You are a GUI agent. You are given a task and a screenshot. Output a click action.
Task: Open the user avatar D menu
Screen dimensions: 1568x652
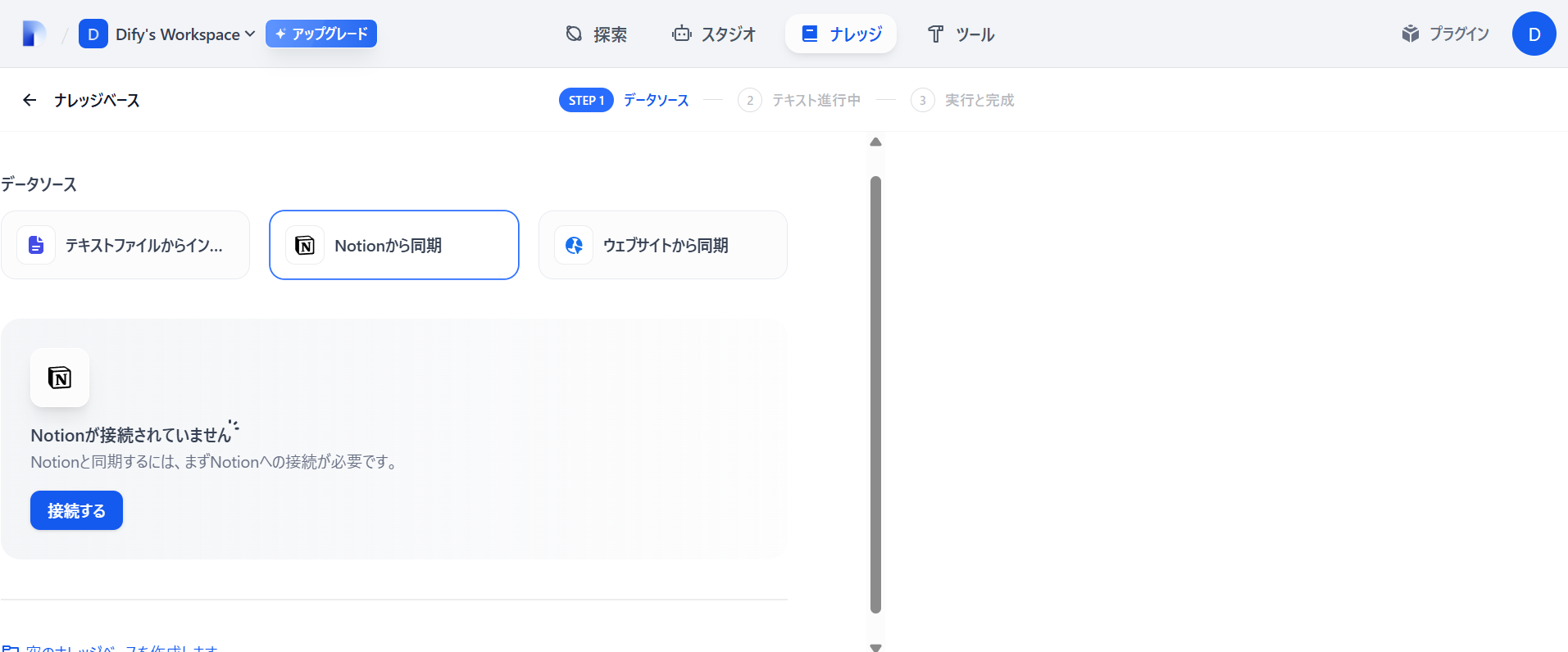[1534, 34]
